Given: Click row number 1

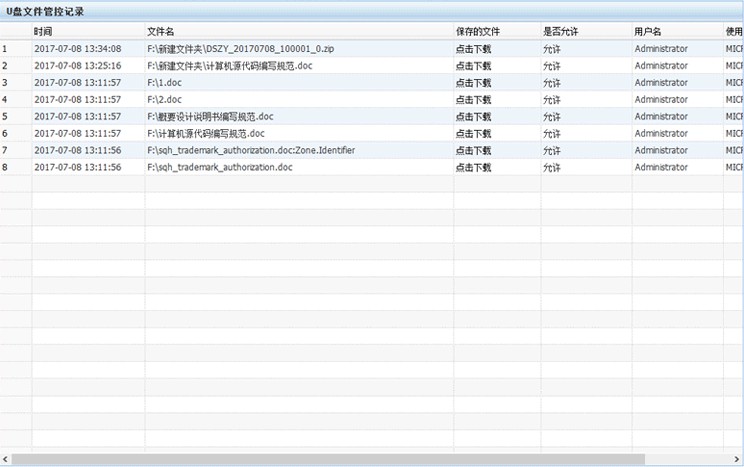Looking at the screenshot, I should pos(5,49).
